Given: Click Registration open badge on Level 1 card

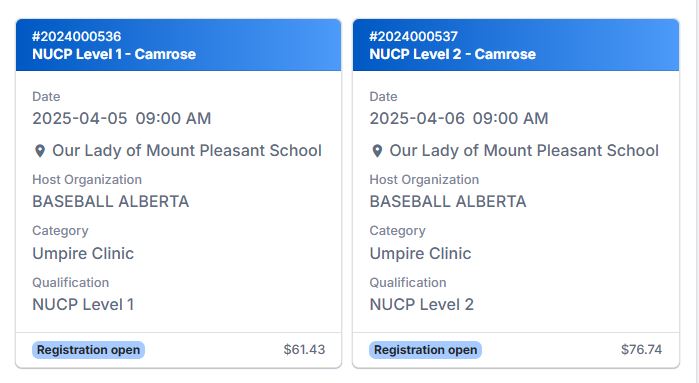Looking at the screenshot, I should (x=88, y=350).
